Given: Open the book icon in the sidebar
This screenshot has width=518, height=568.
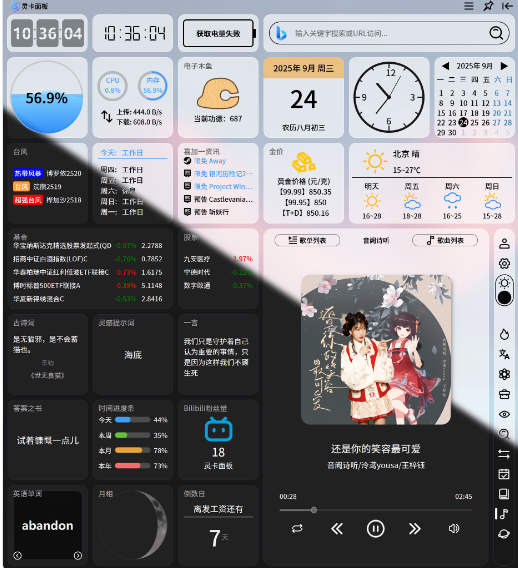Looking at the screenshot, I should pyautogui.click(x=504, y=494).
